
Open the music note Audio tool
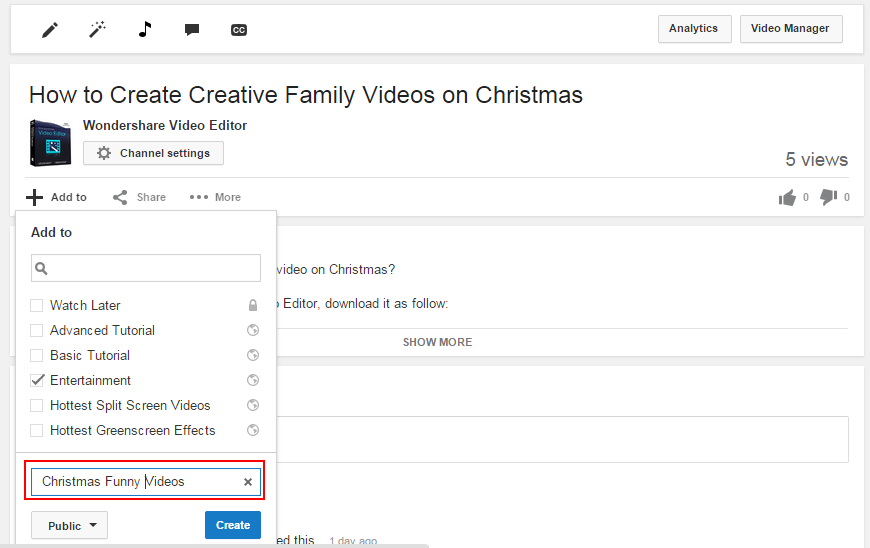[145, 29]
